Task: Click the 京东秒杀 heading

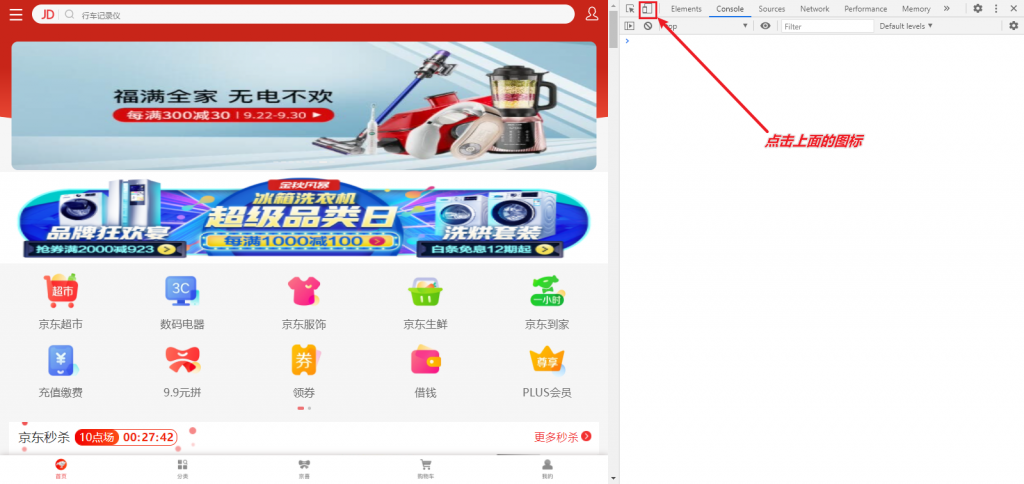Action: click(x=44, y=437)
